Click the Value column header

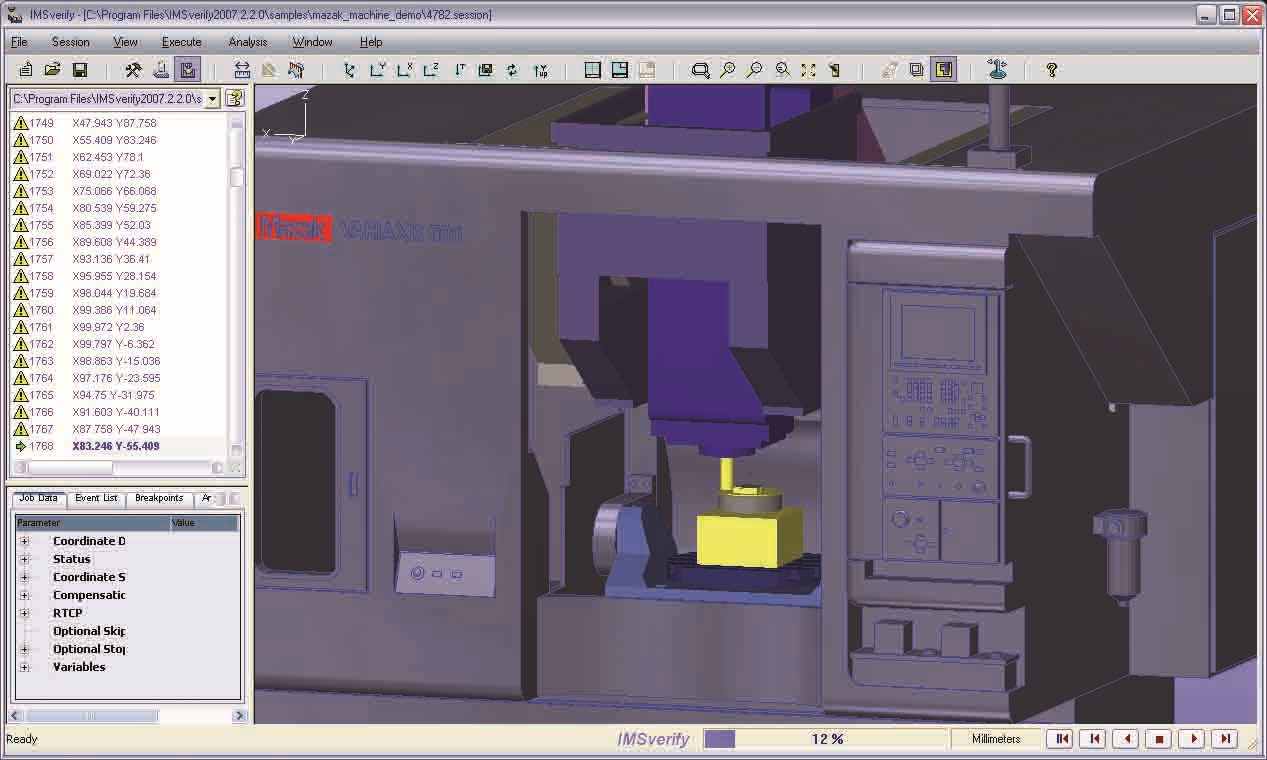pos(204,523)
